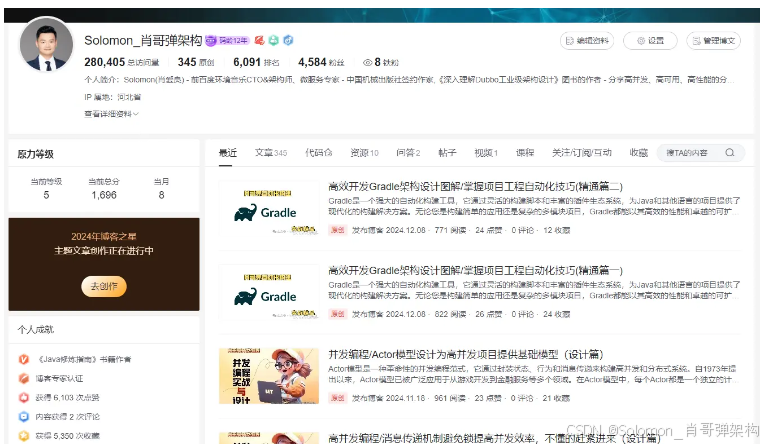The height and width of the screenshot is (444, 765).
Task: Click 当前总分 value 1,696
Action: click(x=104, y=195)
